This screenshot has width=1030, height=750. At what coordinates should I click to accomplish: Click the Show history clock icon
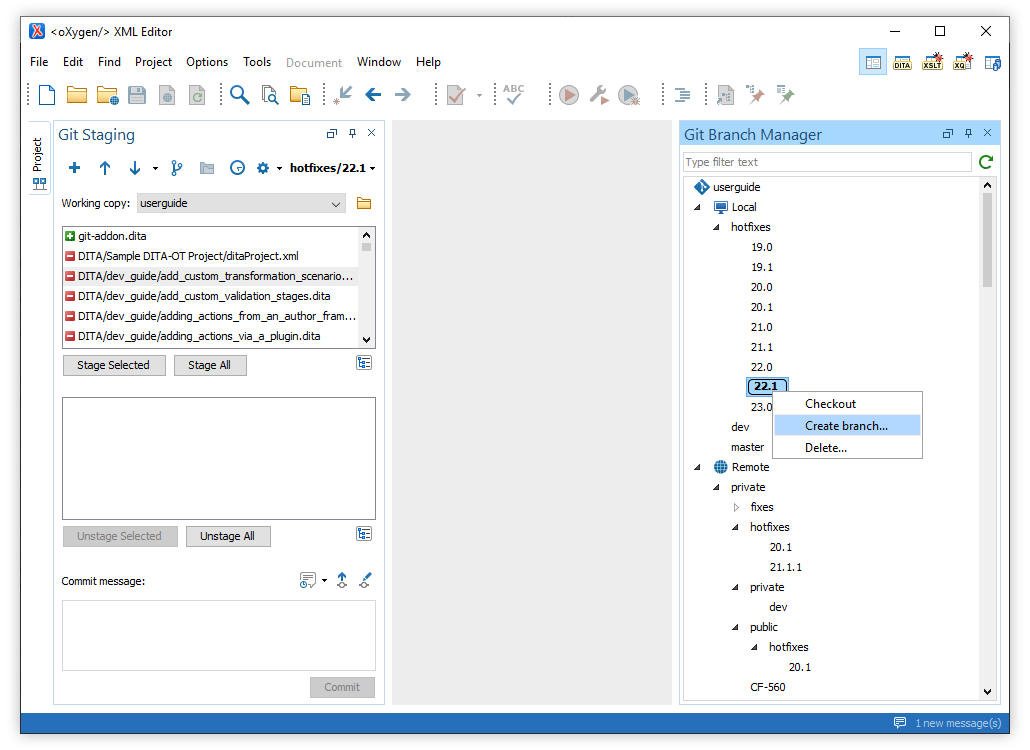click(237, 168)
